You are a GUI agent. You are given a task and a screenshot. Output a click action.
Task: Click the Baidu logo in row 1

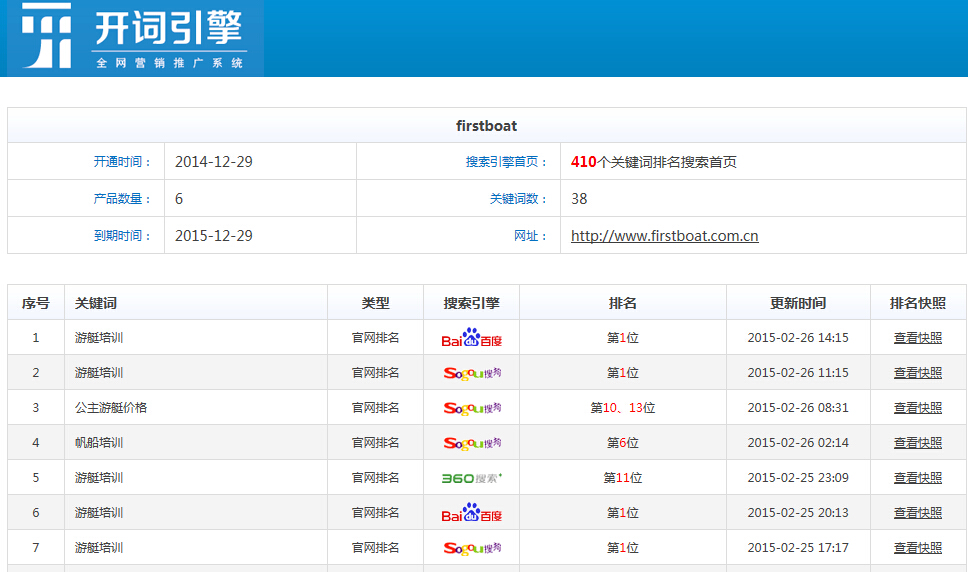coord(472,338)
